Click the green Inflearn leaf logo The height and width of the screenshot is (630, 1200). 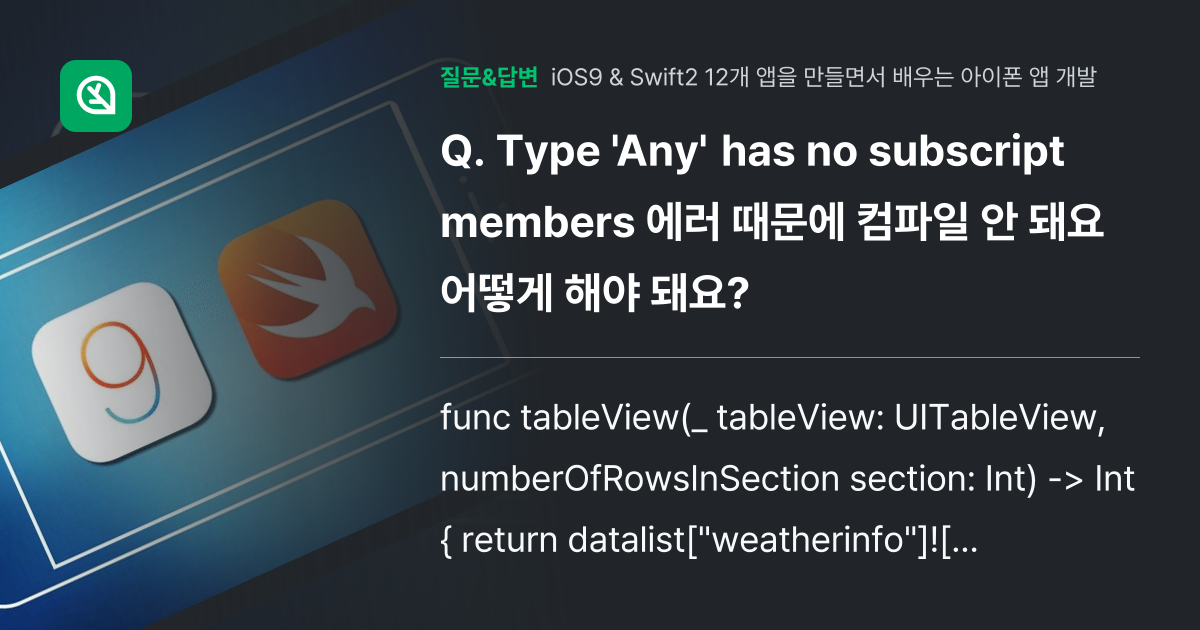(x=96, y=96)
